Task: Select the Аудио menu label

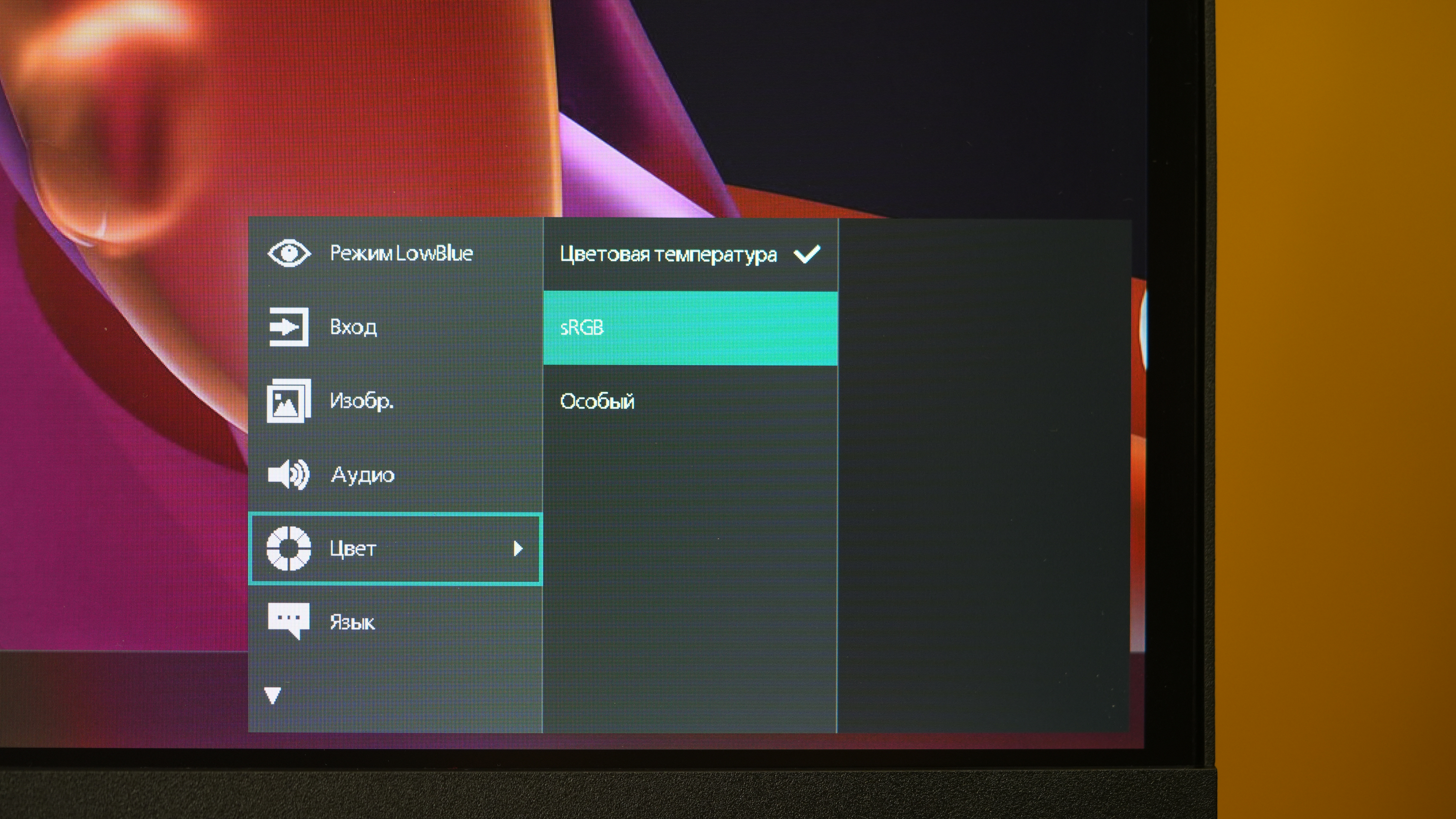Action: click(362, 475)
